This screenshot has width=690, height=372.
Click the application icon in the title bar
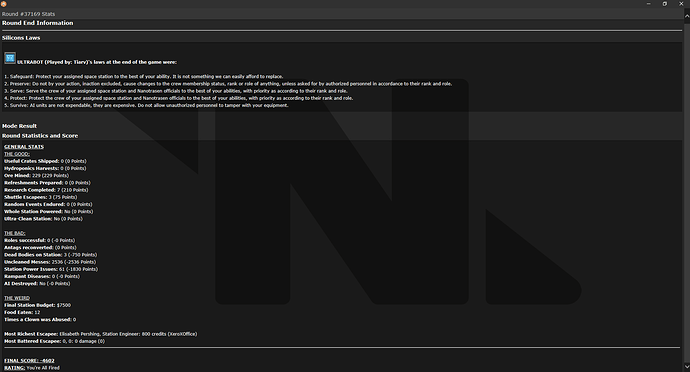(4, 4)
